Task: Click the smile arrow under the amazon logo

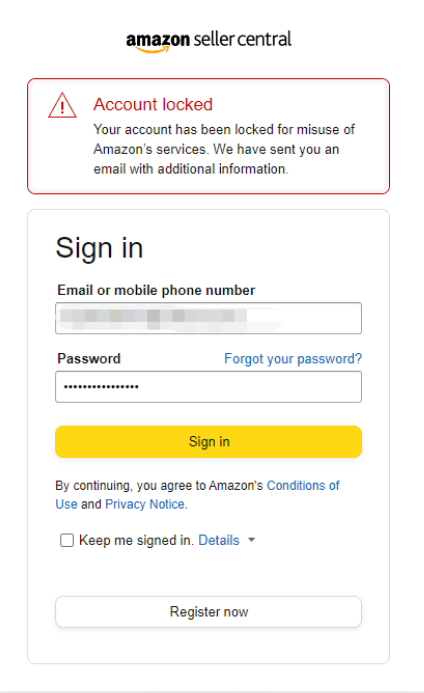Action: click(x=153, y=50)
